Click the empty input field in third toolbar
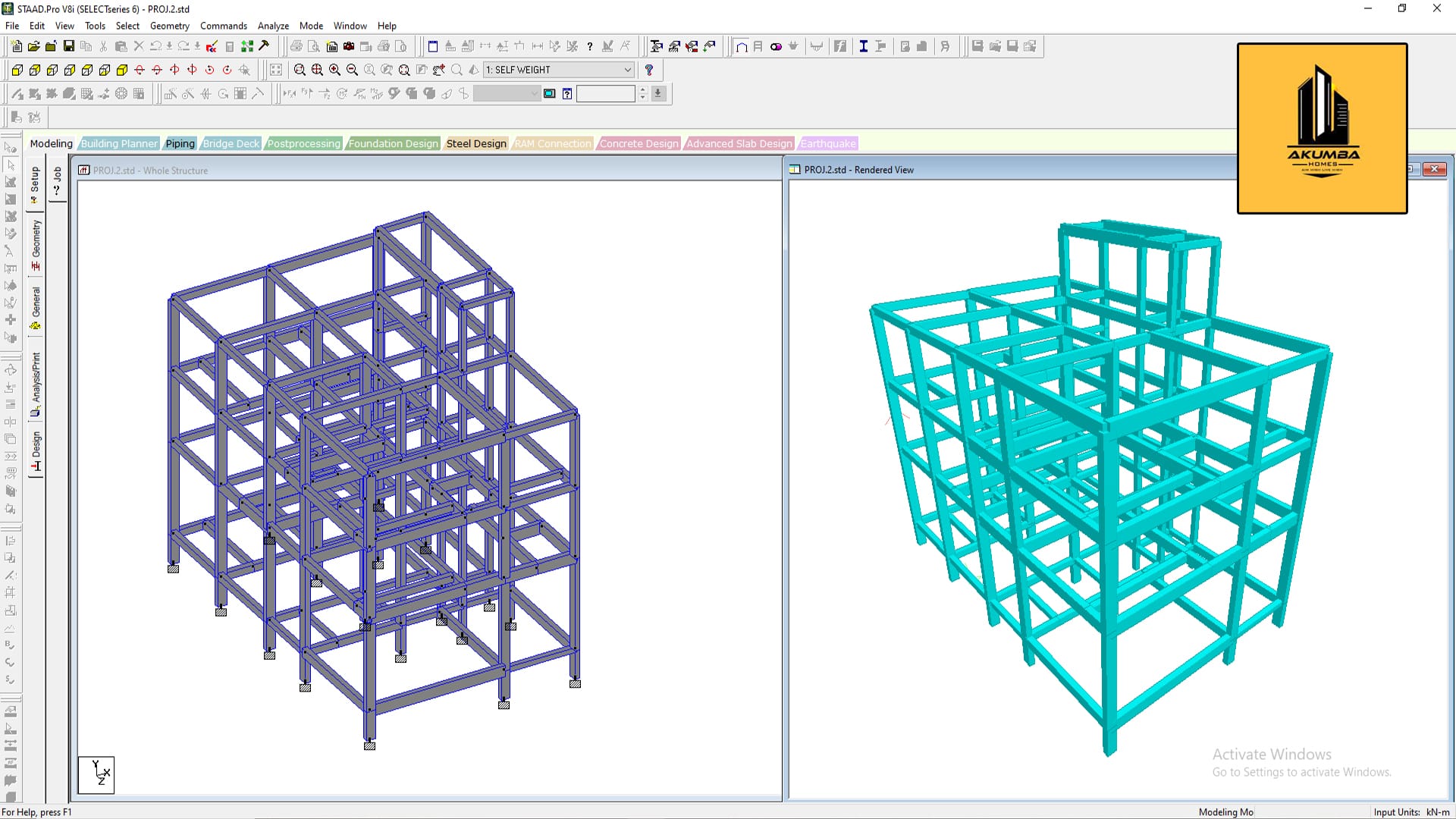The width and height of the screenshot is (1456, 819). click(606, 93)
